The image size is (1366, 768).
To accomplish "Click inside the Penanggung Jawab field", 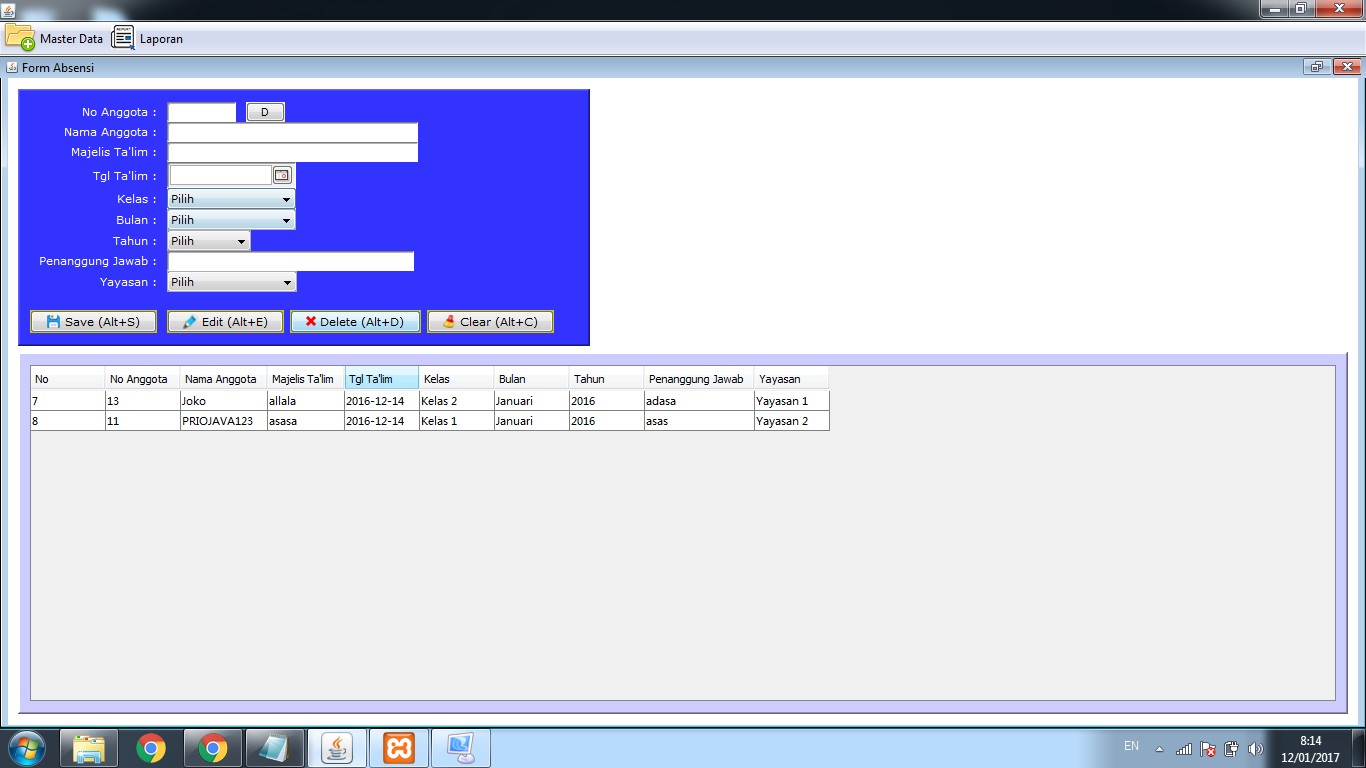I will (290, 261).
